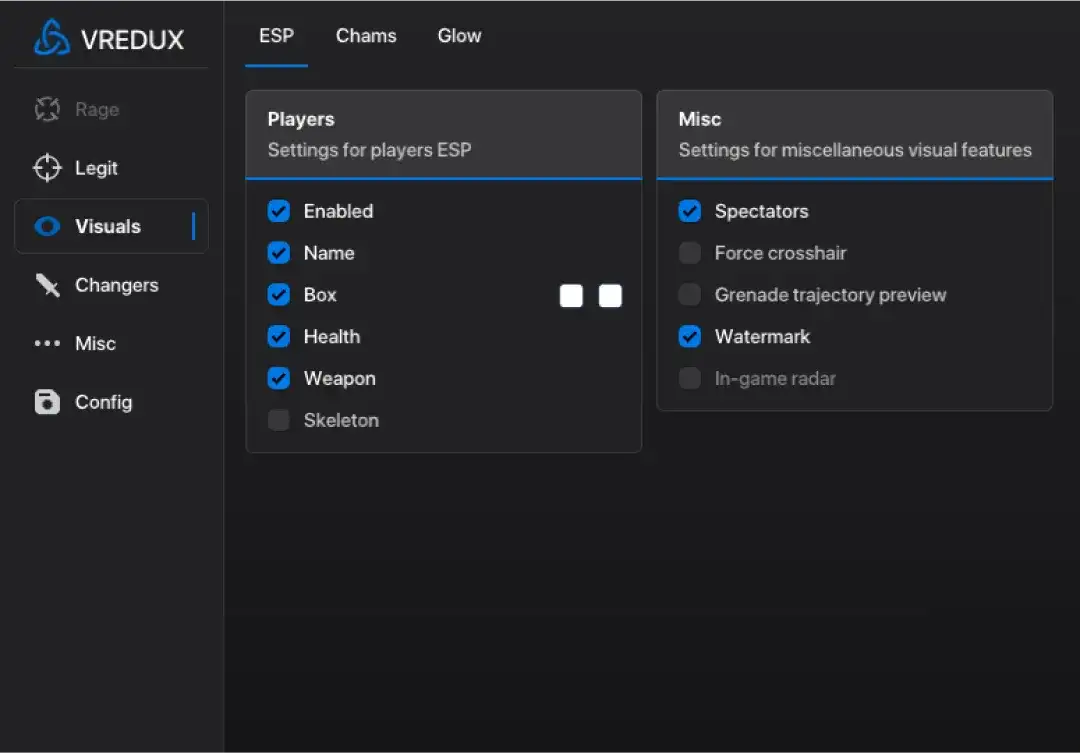Switch to the Chams tab
Image resolution: width=1080 pixels, height=753 pixels.
(x=366, y=36)
